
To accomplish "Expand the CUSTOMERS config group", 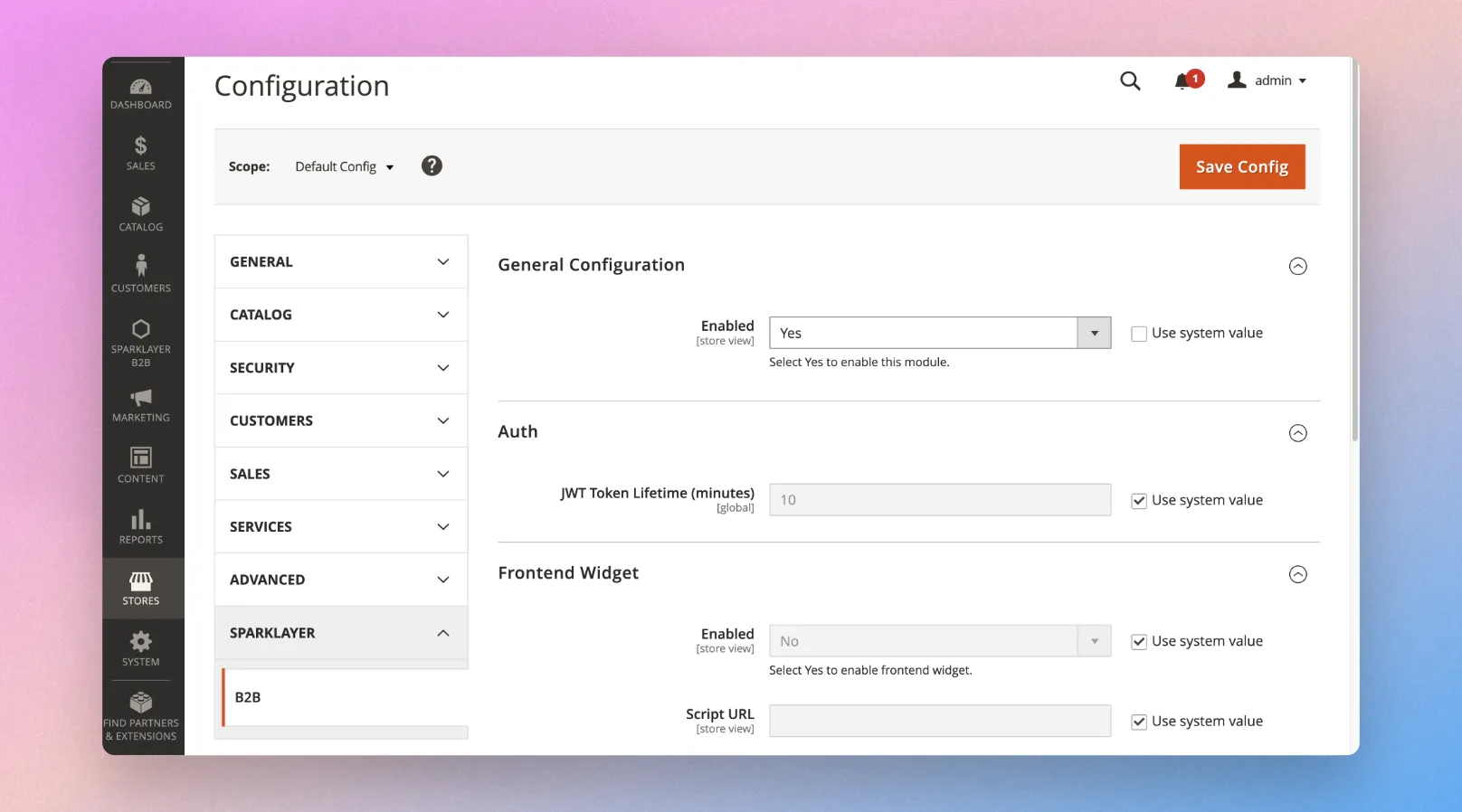I will pyautogui.click(x=341, y=420).
